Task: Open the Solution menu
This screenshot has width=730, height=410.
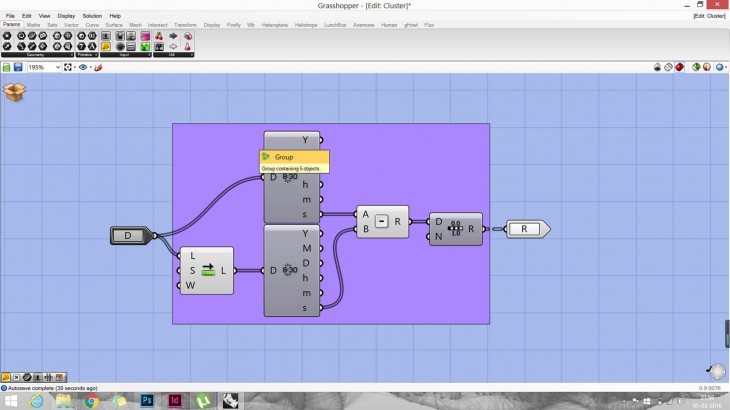Action: (92, 16)
